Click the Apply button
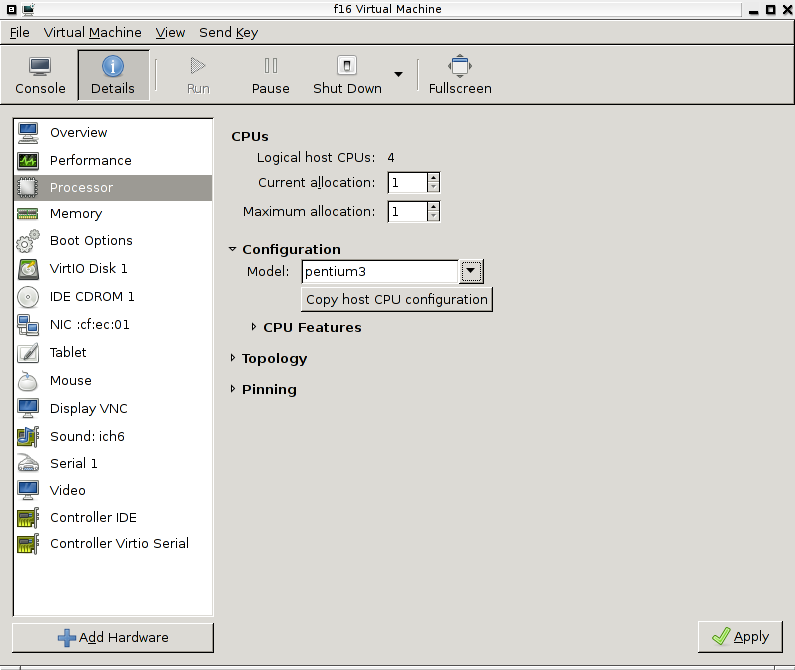Viewport: 795px width, 670px height. coord(740,636)
